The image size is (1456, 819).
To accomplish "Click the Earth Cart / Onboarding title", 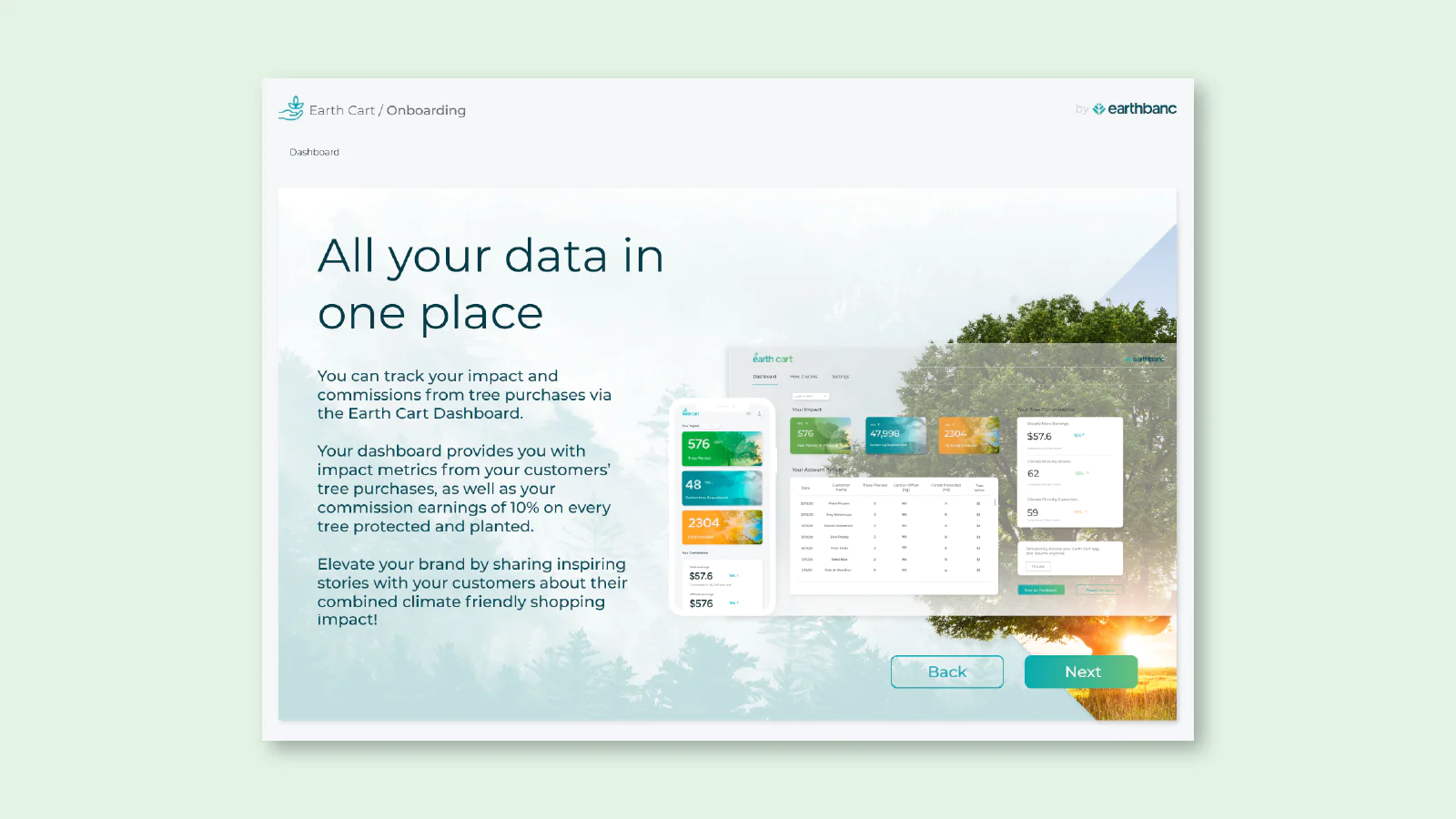I will tap(388, 110).
